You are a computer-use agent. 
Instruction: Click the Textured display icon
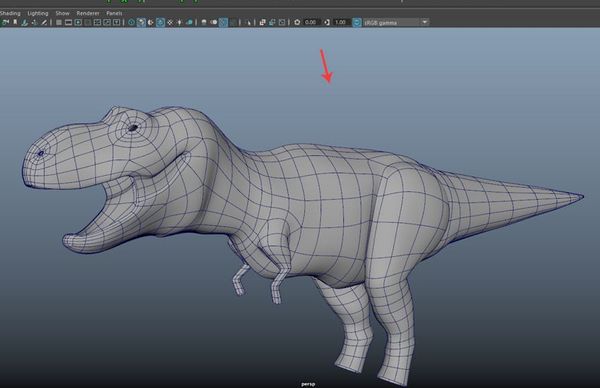tap(170, 22)
